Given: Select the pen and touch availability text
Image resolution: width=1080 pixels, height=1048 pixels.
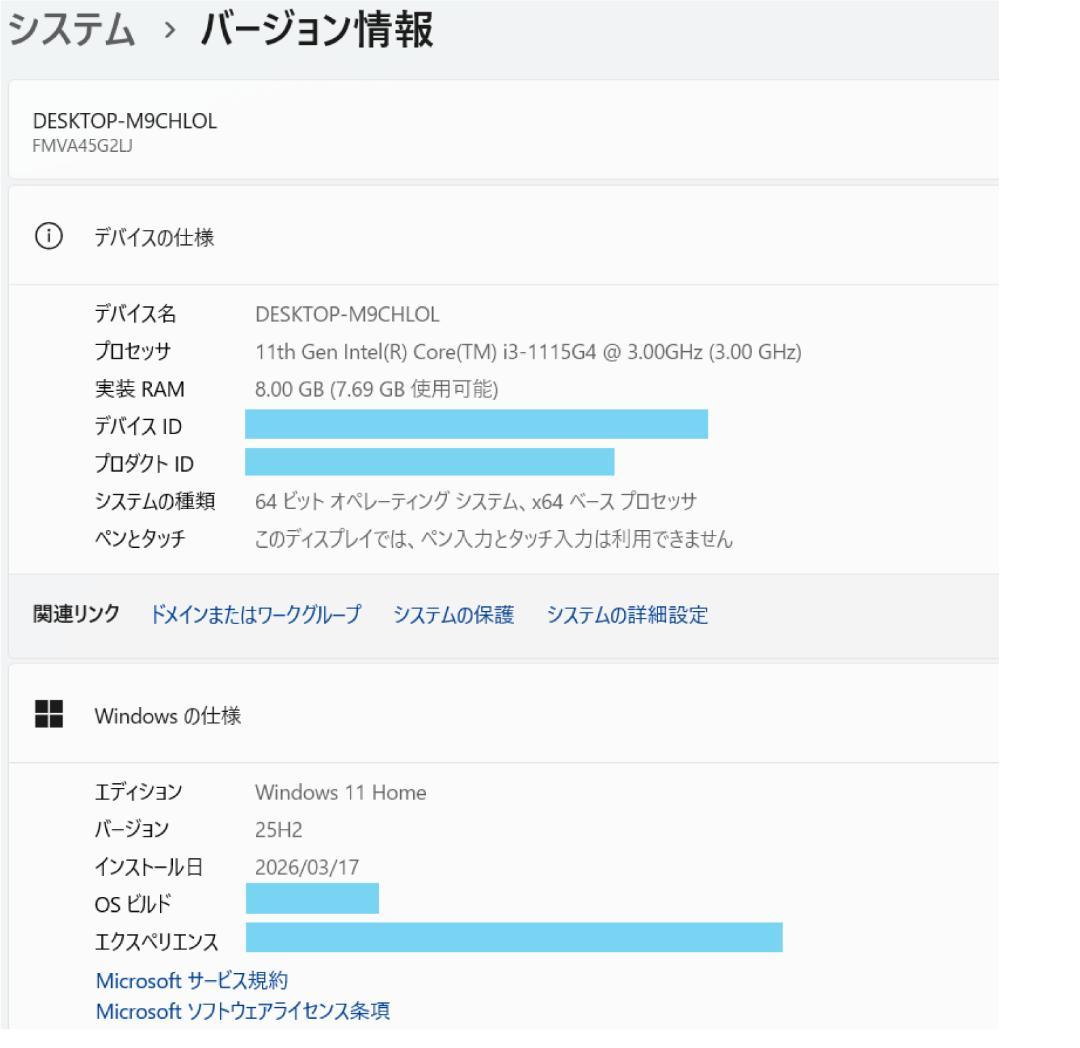Looking at the screenshot, I should coord(494,538).
